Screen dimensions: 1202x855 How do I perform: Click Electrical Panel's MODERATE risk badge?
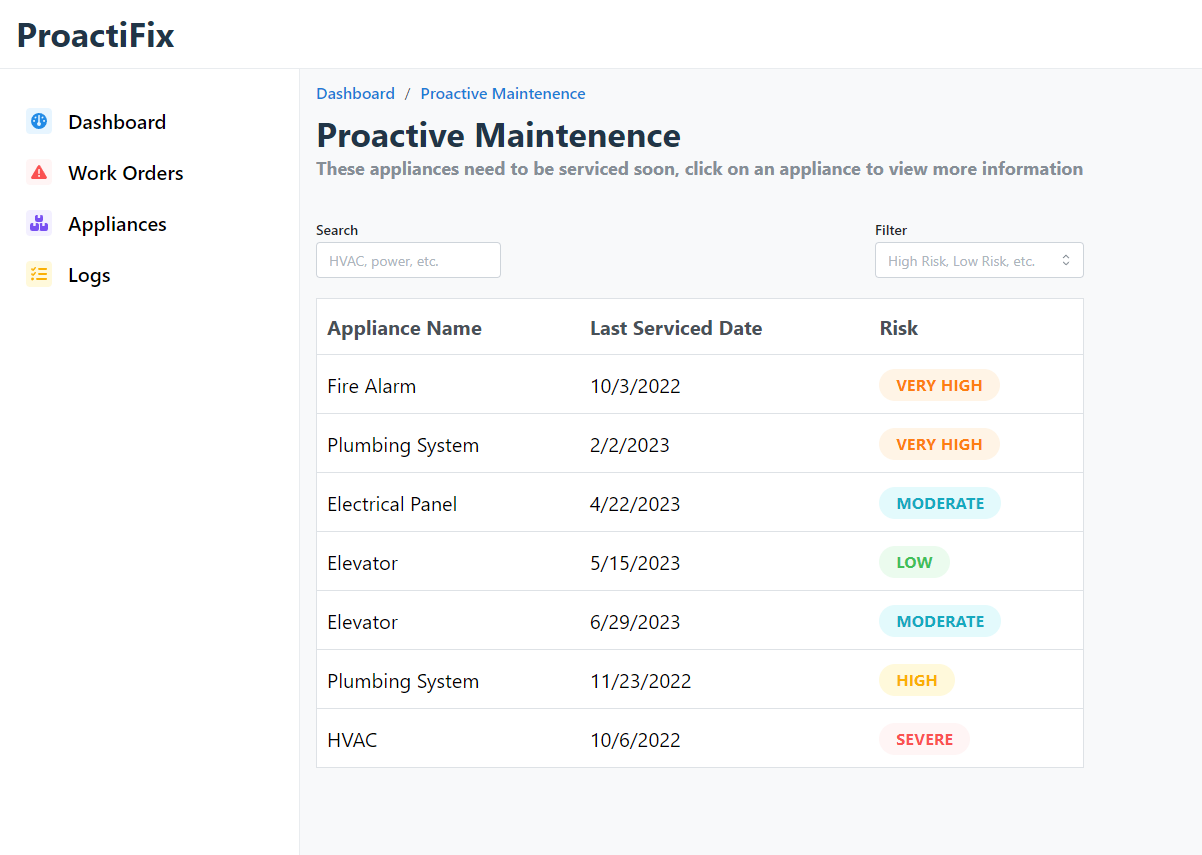[x=940, y=503]
